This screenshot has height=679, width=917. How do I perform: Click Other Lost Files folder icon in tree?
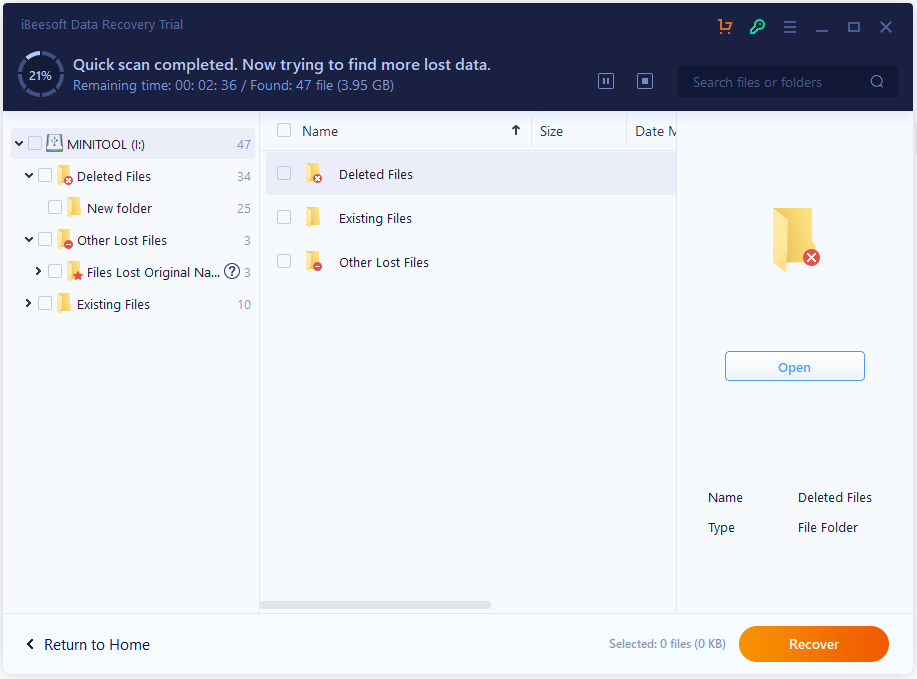coord(64,240)
